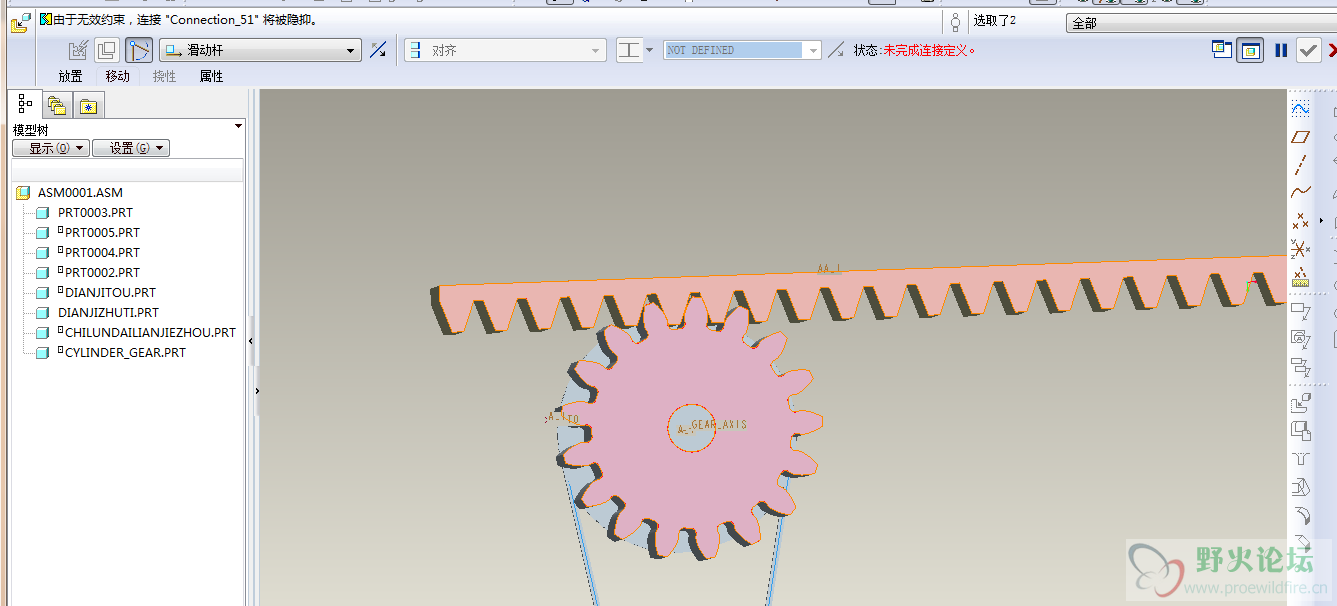This screenshot has height=606, width=1337.
Task: Open the 设置(G) menu button
Action: 131,148
